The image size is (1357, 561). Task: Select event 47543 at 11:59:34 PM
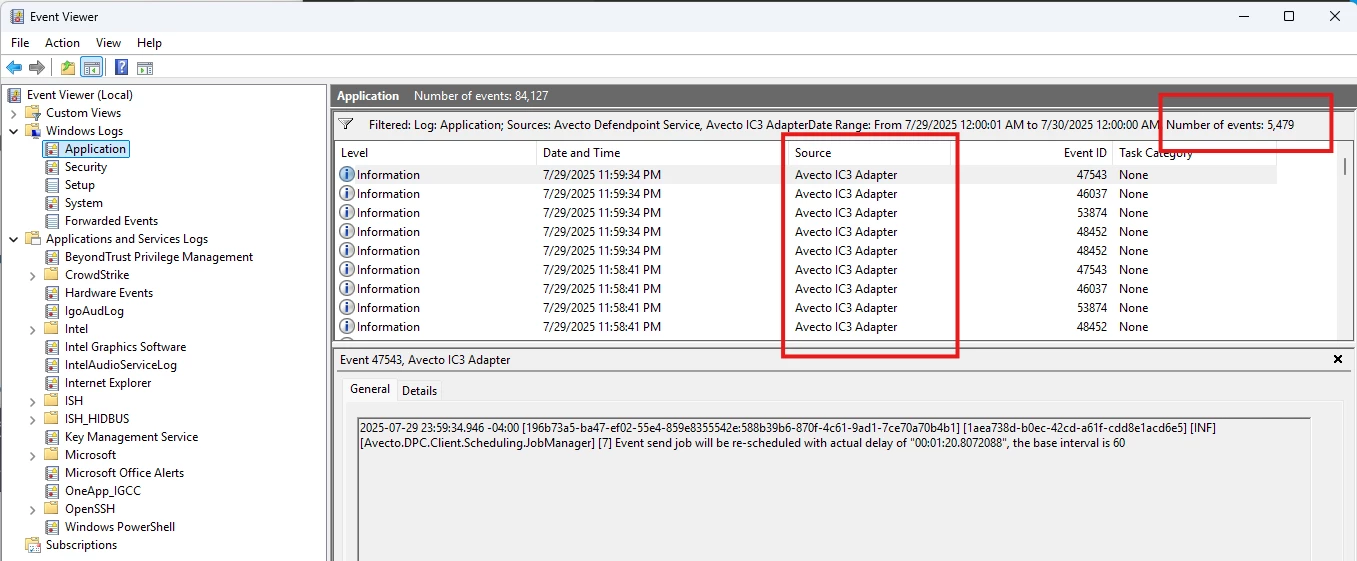(806, 175)
